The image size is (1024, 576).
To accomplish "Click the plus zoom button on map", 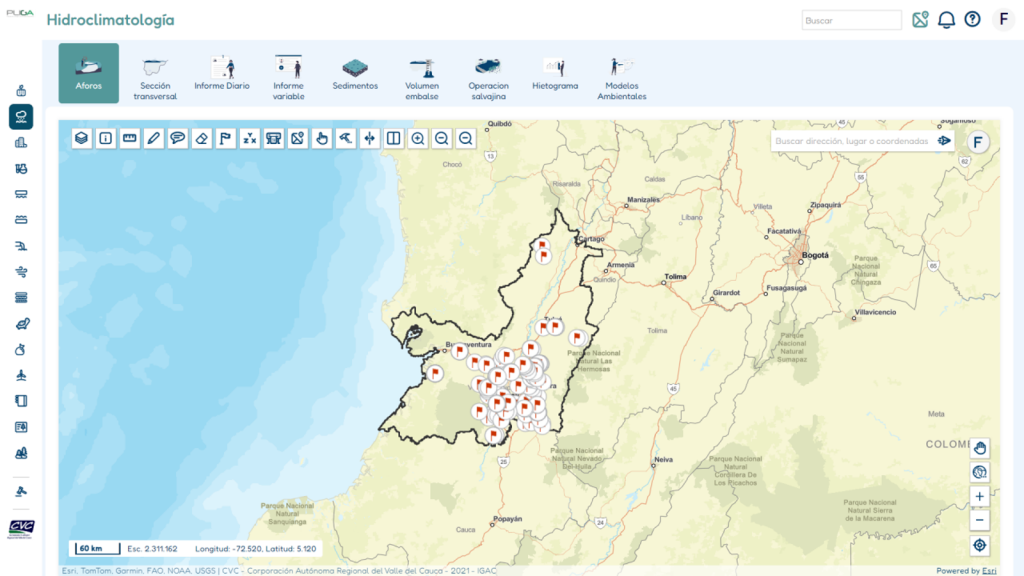I will click(x=980, y=496).
